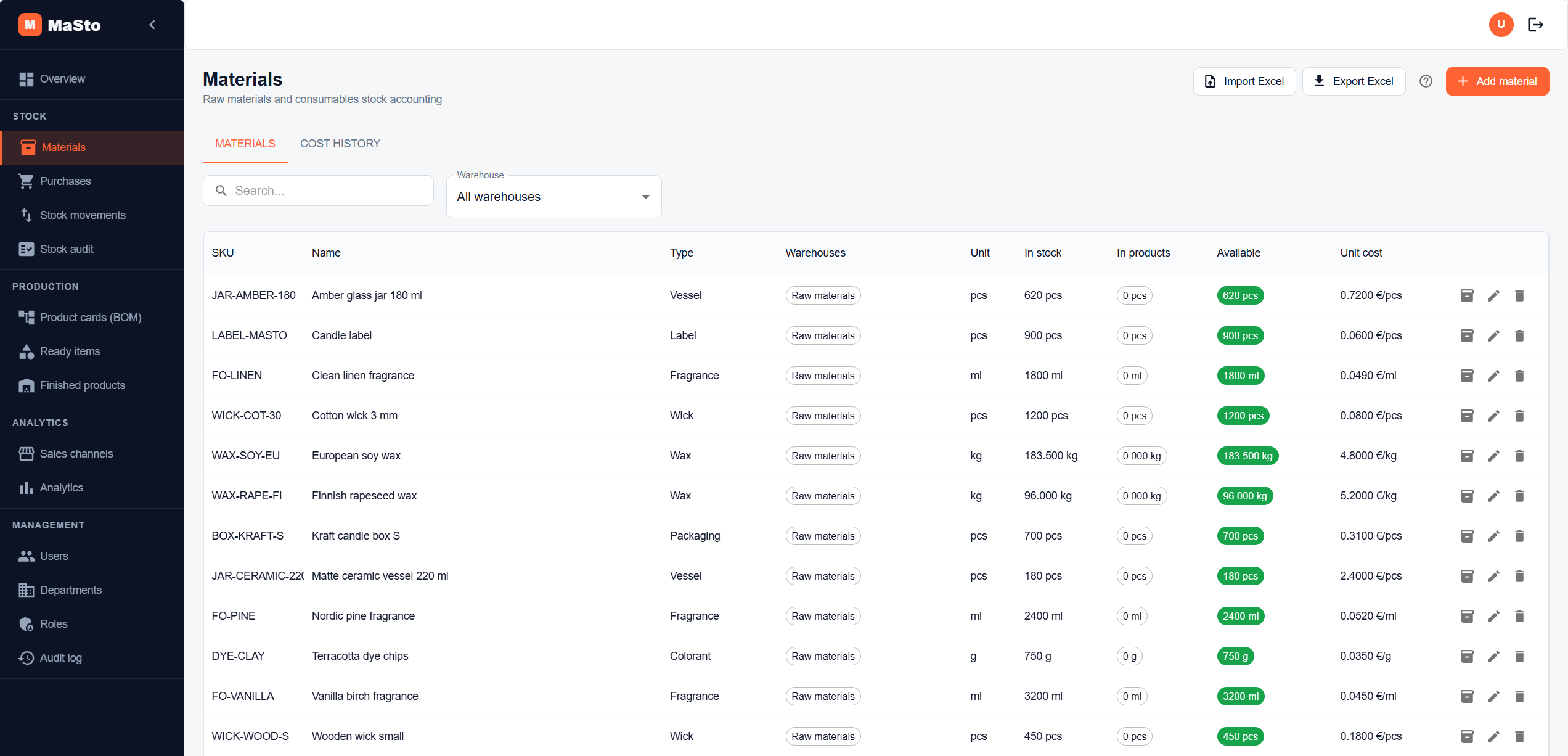1568x756 pixels.
Task: Delete the Candle label material
Action: (1519, 335)
